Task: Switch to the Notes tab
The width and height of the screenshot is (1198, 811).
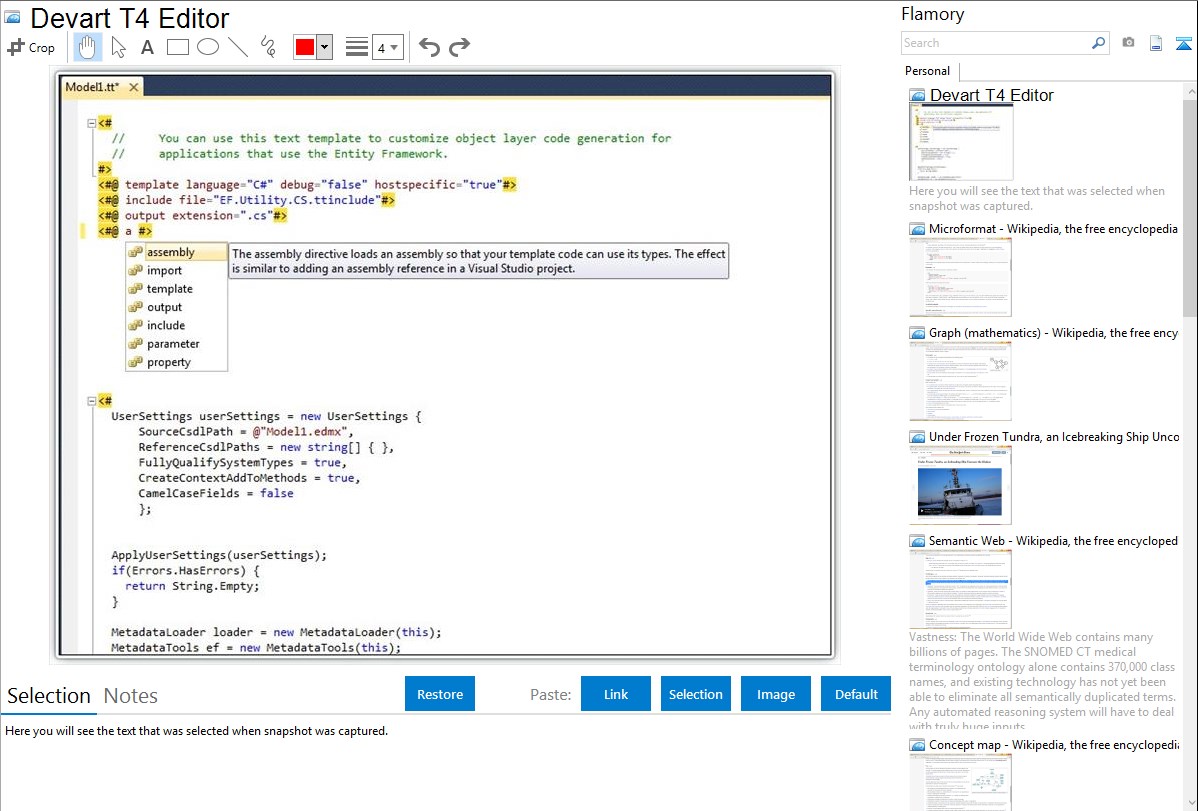Action: [131, 696]
